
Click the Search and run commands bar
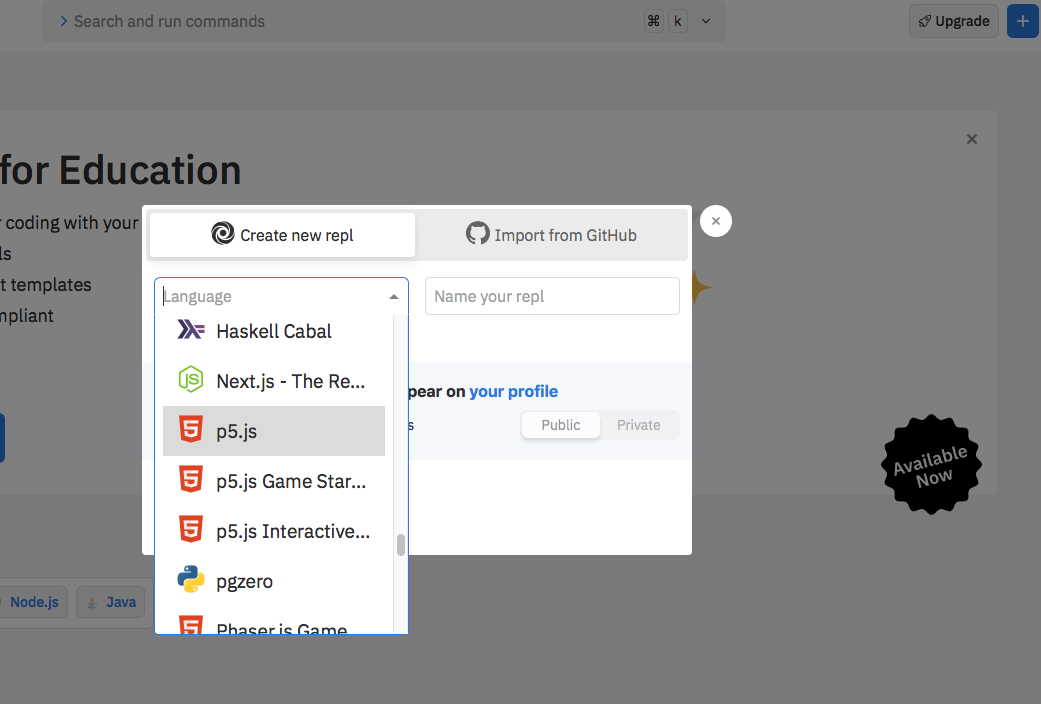pos(384,21)
